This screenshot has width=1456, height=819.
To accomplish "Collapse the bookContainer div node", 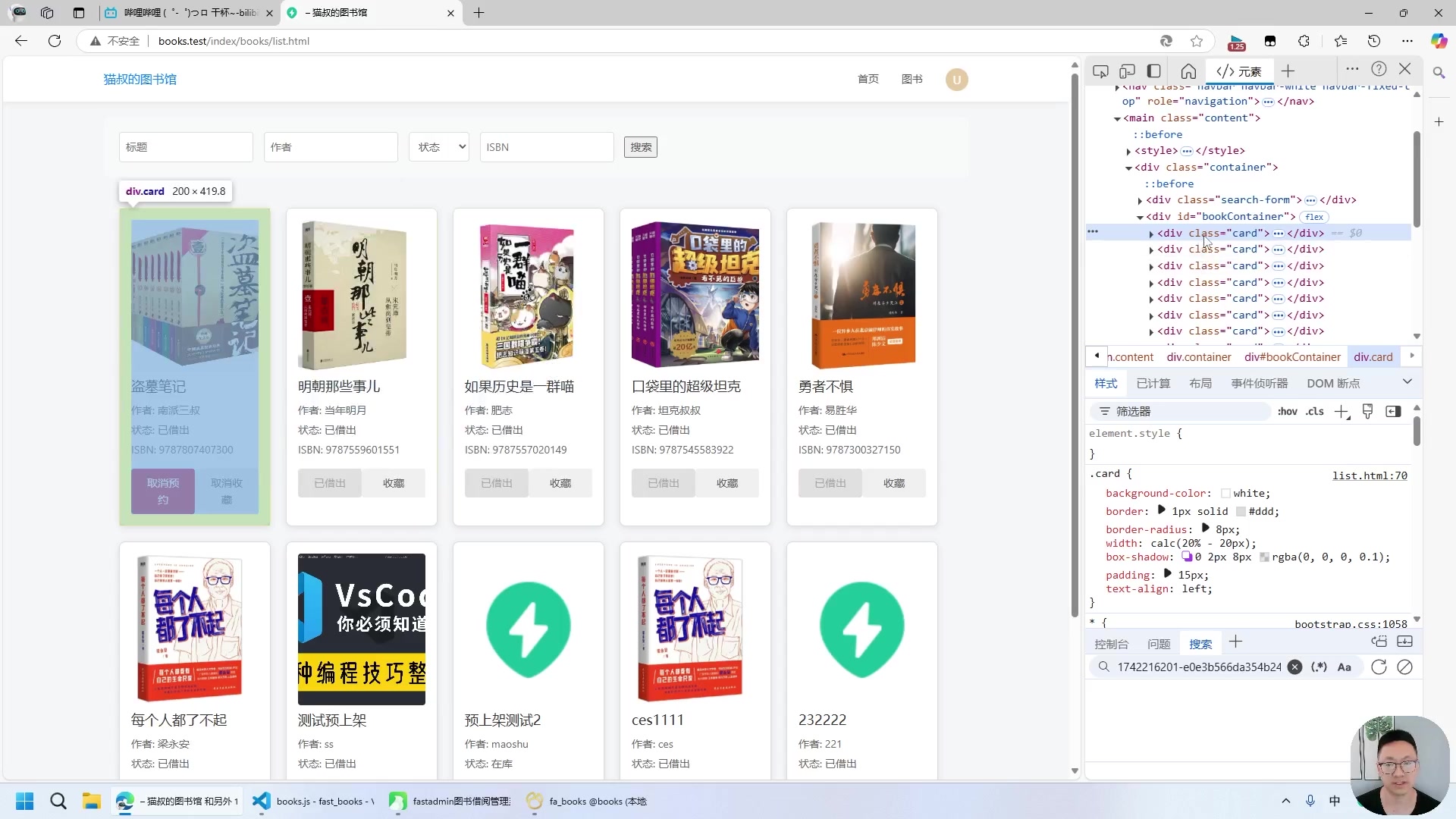I will (1140, 218).
